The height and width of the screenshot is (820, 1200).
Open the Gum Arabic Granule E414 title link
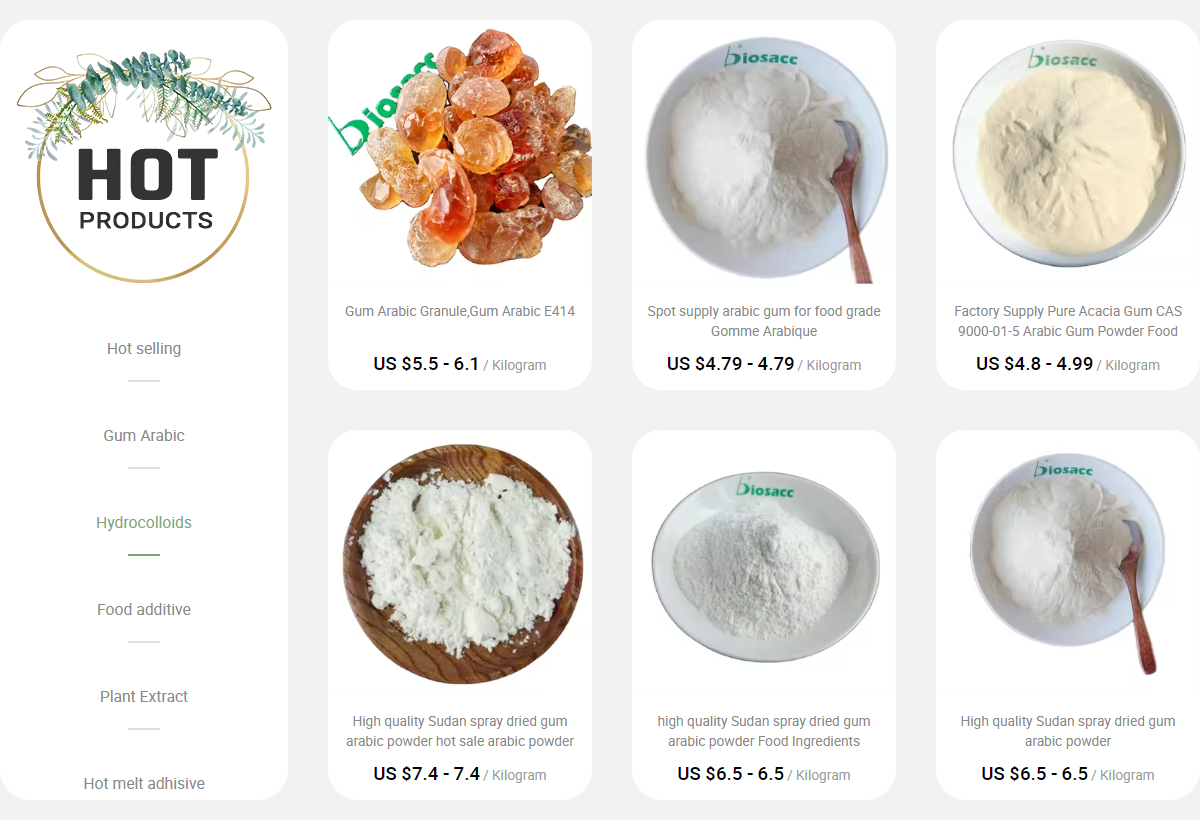460,311
